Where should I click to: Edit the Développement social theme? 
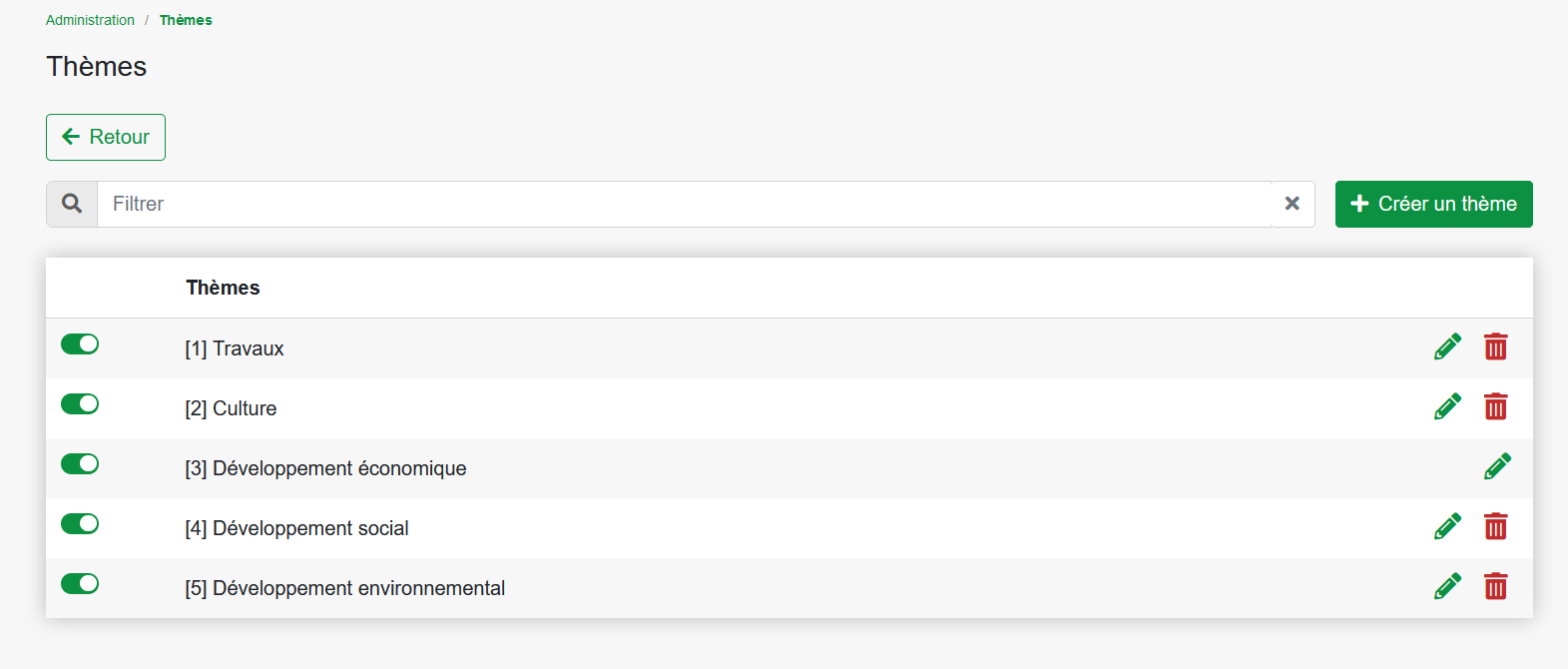(1447, 526)
